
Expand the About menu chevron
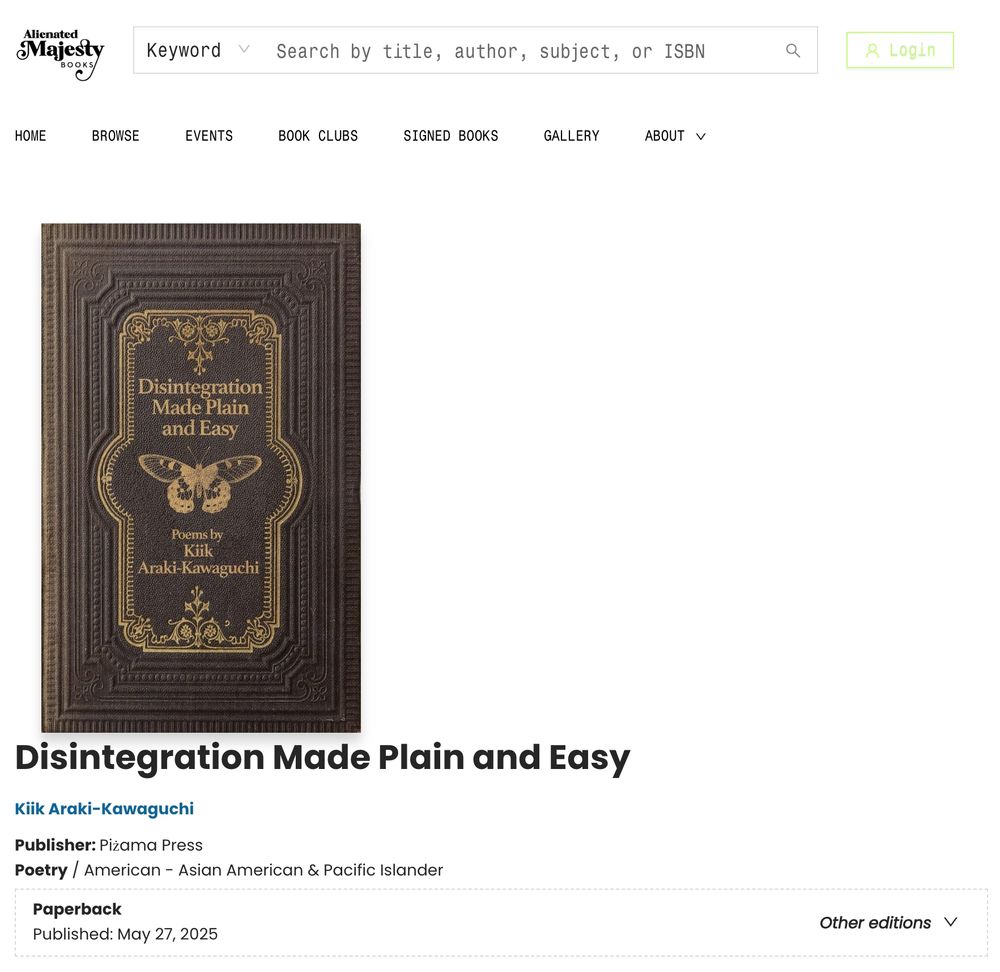[700, 136]
